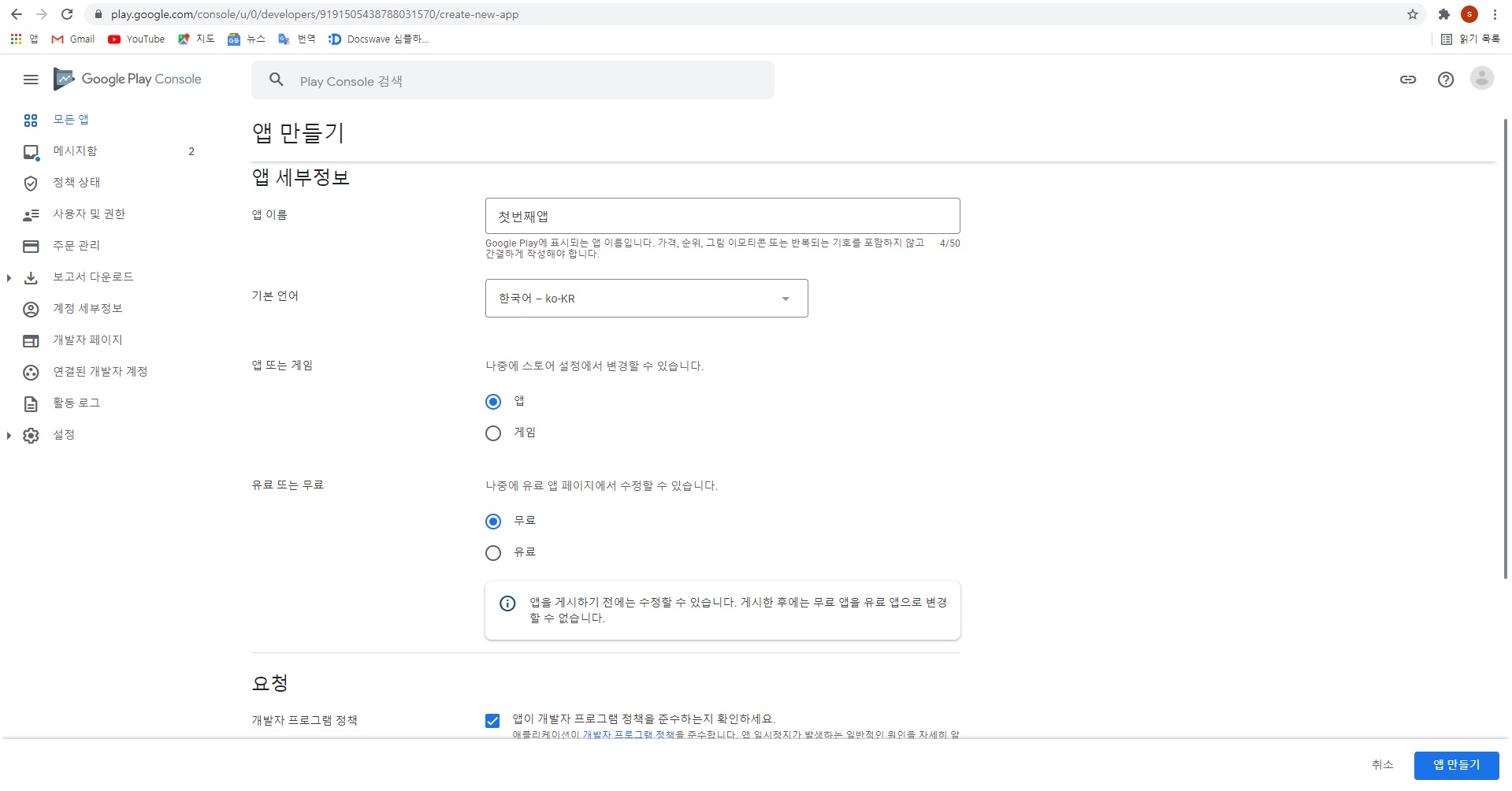The width and height of the screenshot is (1512, 791).
Task: Open the Docswave bookmark
Action: point(378,39)
